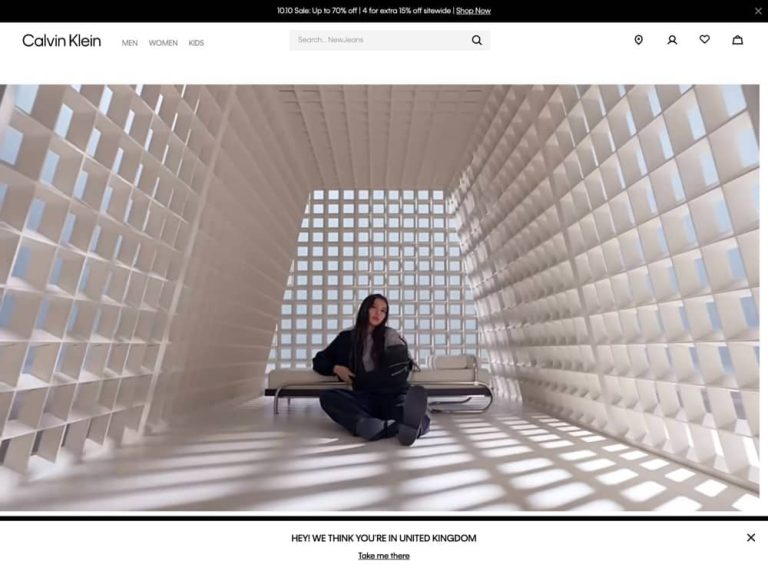
Task: Open the store locator pin icon
Action: (x=638, y=40)
